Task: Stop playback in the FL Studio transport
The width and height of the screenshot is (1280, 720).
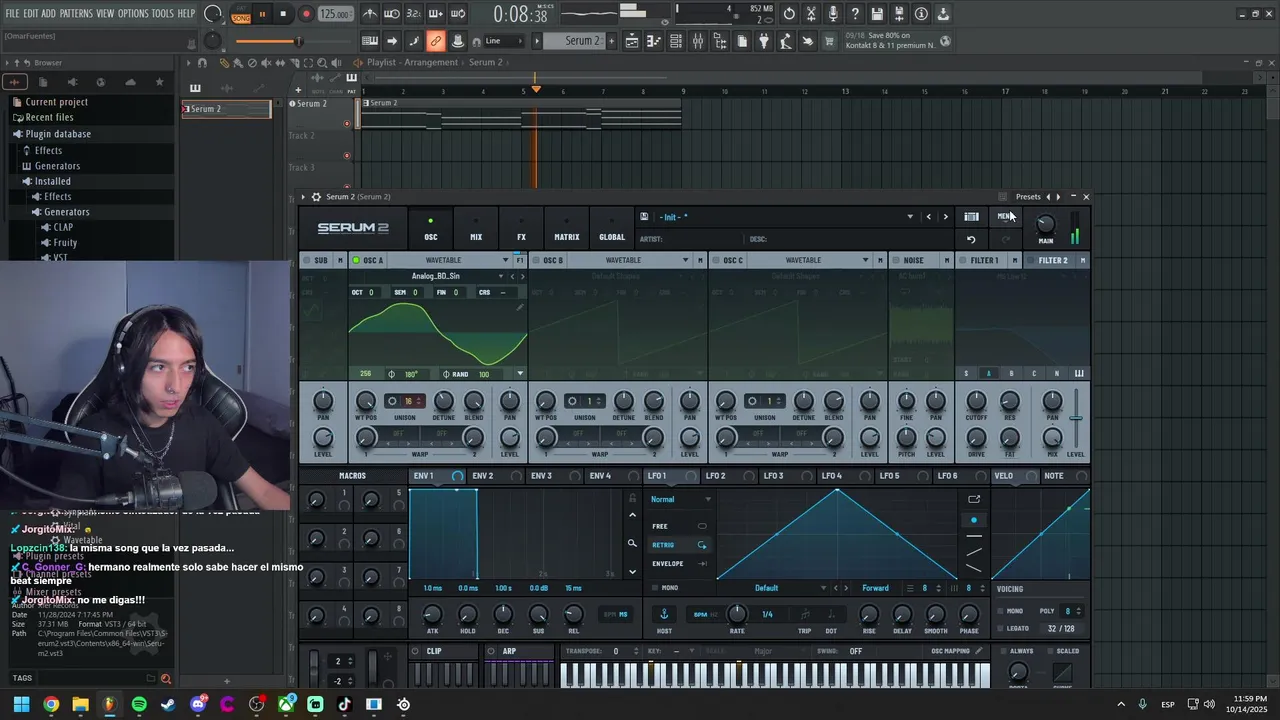Action: (x=284, y=14)
